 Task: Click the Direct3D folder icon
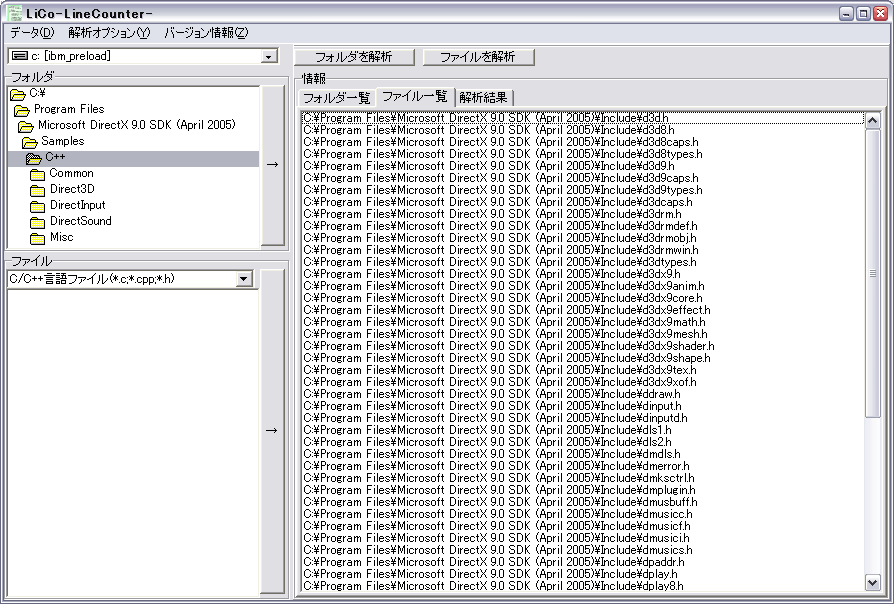pos(38,190)
